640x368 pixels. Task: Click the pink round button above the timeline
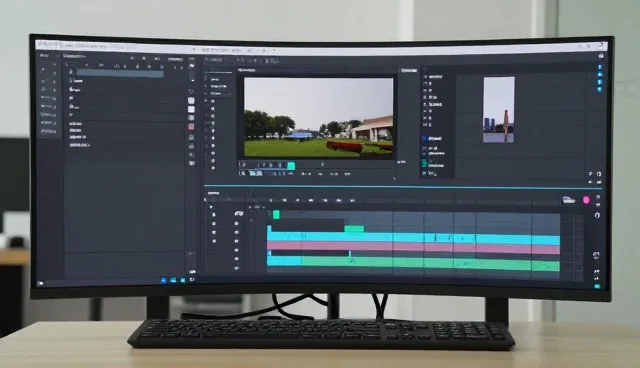(x=586, y=200)
